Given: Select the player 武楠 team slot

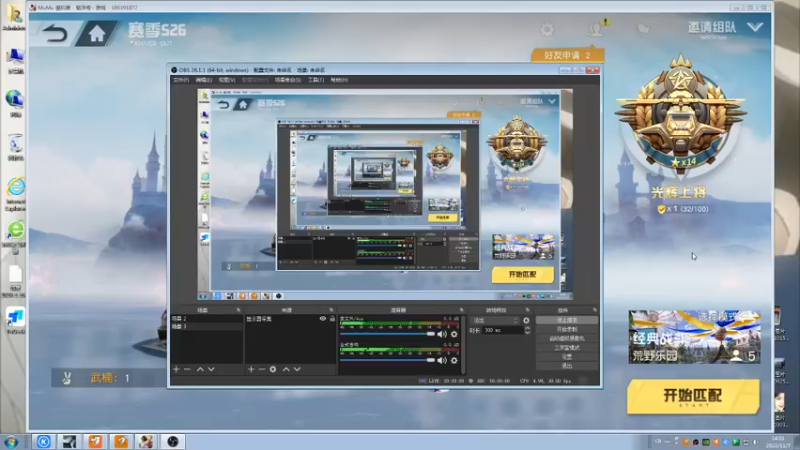Looking at the screenshot, I should [109, 378].
